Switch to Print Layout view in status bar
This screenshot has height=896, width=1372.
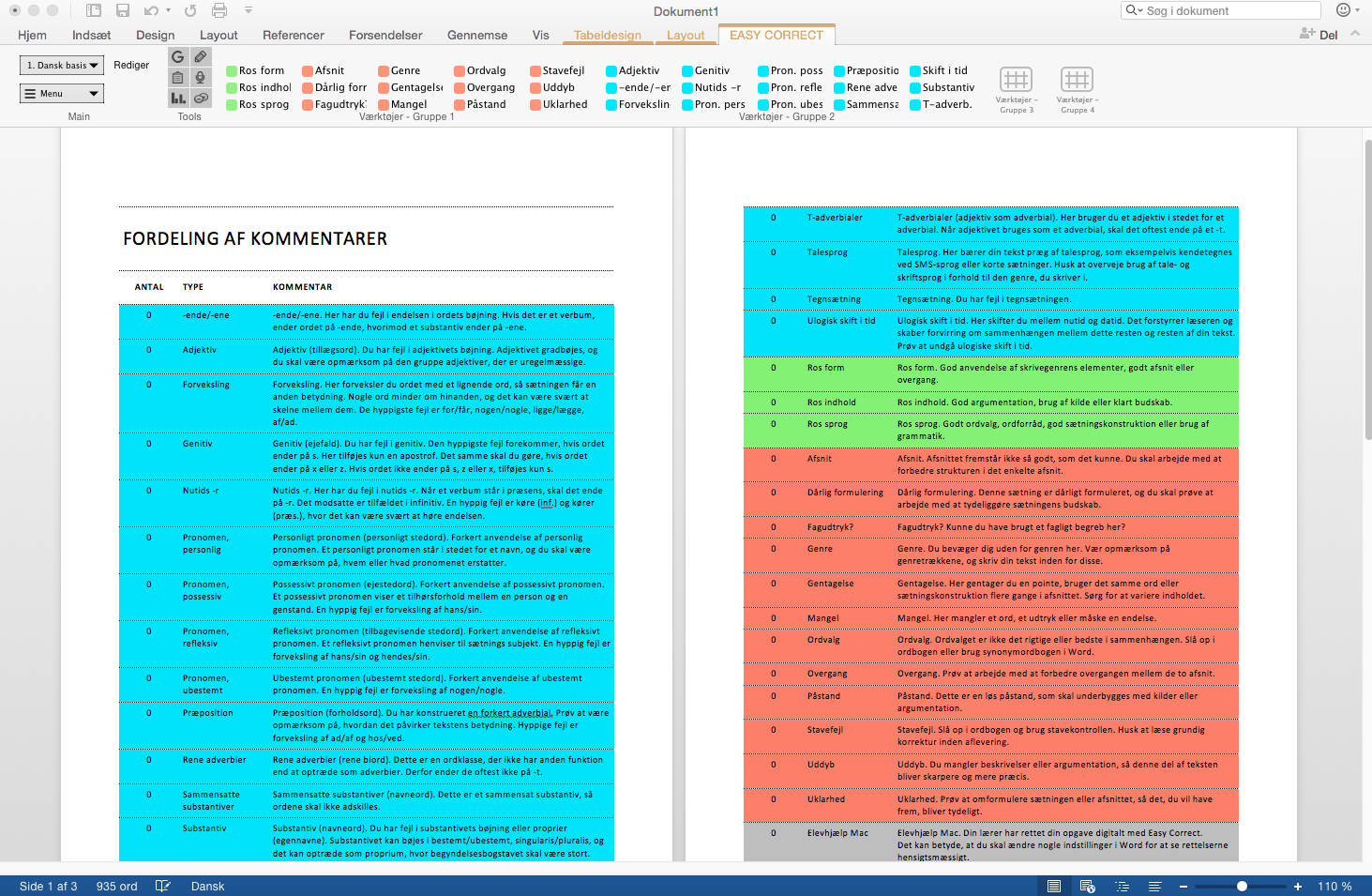[1054, 886]
